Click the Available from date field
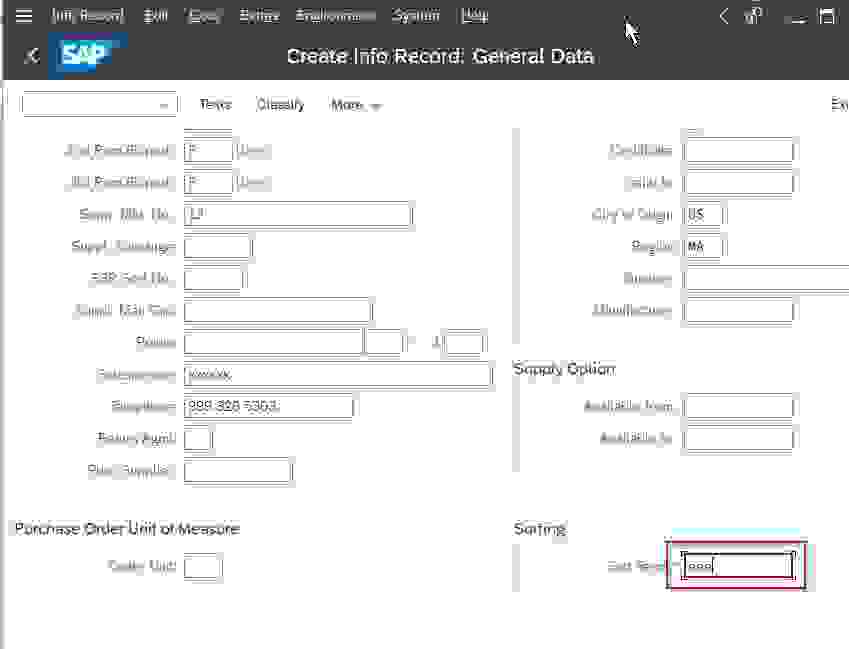Image resolution: width=849 pixels, height=649 pixels. tap(739, 407)
